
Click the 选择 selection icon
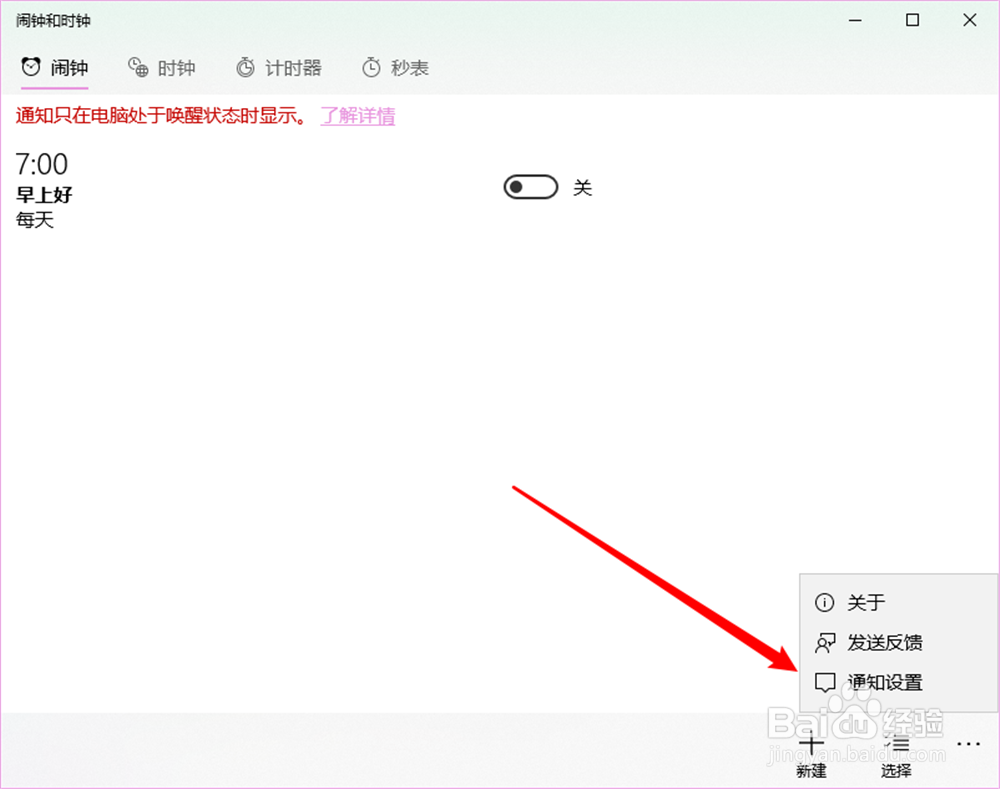(x=897, y=744)
